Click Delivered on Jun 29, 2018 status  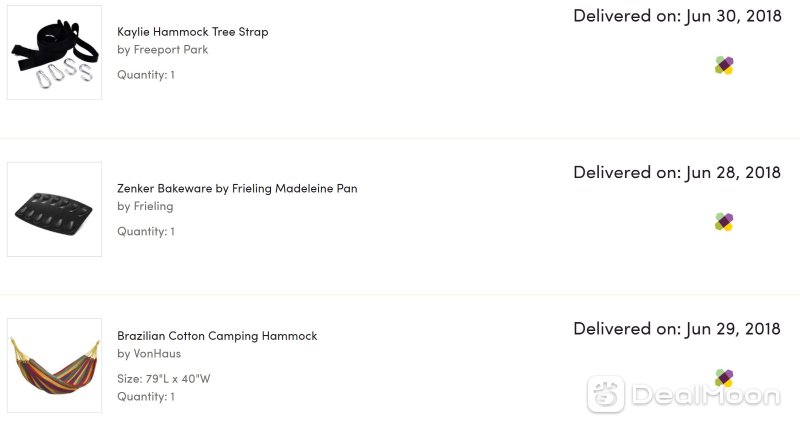pyautogui.click(x=677, y=329)
